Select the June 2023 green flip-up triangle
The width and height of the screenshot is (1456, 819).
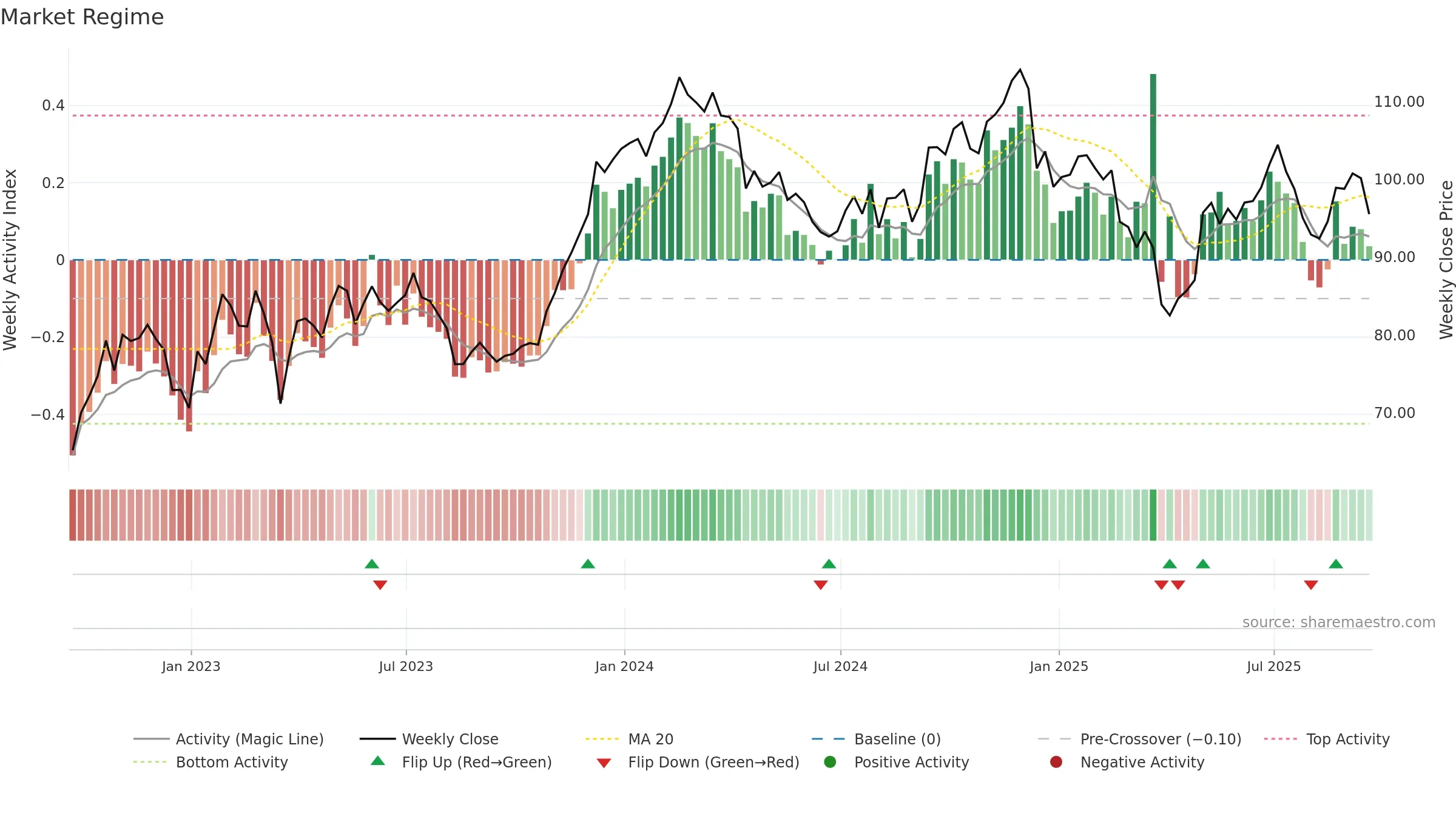click(372, 564)
